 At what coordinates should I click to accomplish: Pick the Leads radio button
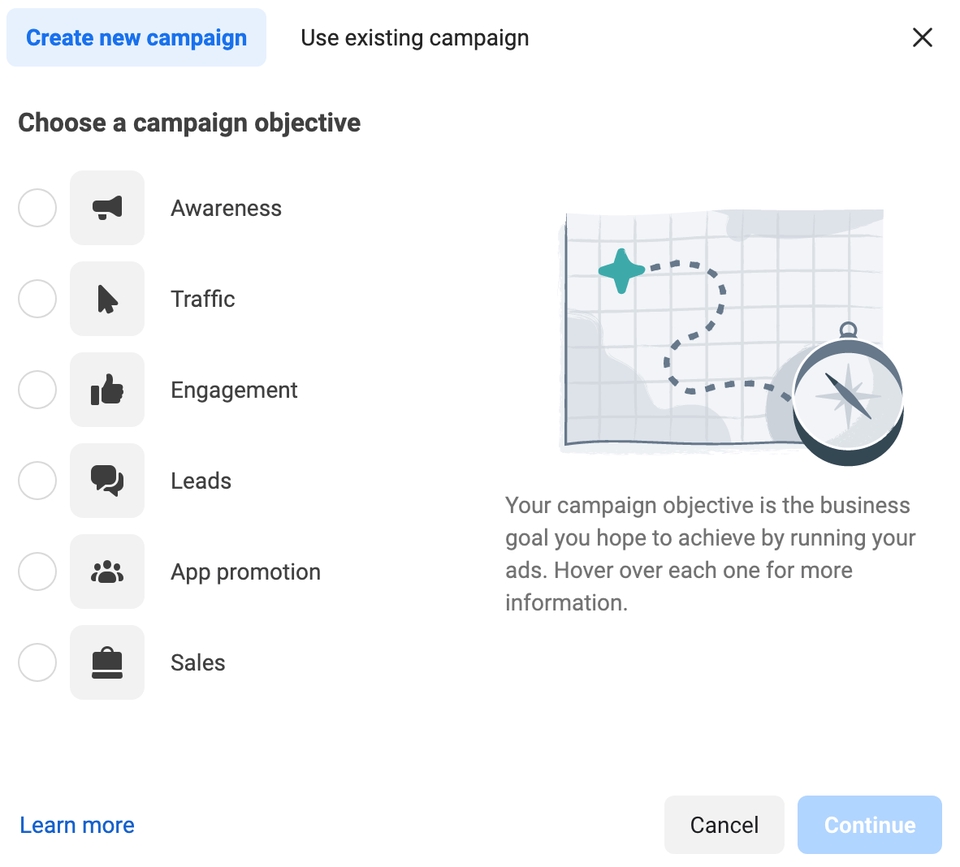point(37,481)
